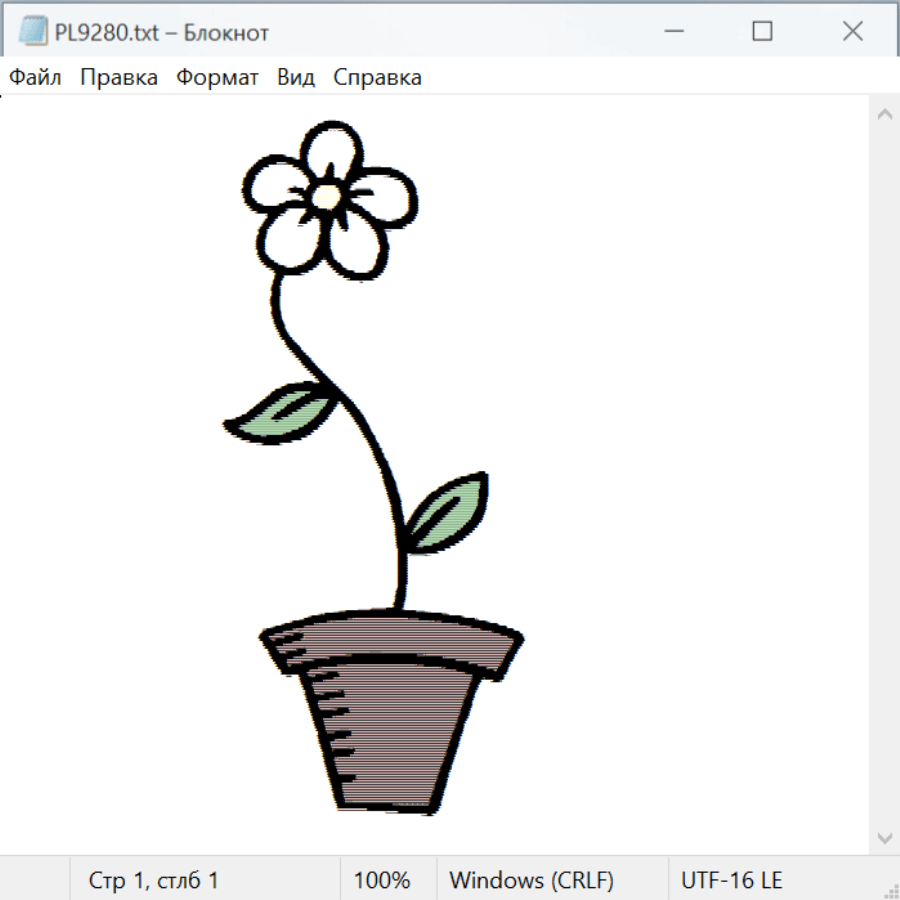Open the Справка menu
This screenshot has width=900, height=900.
(x=377, y=78)
